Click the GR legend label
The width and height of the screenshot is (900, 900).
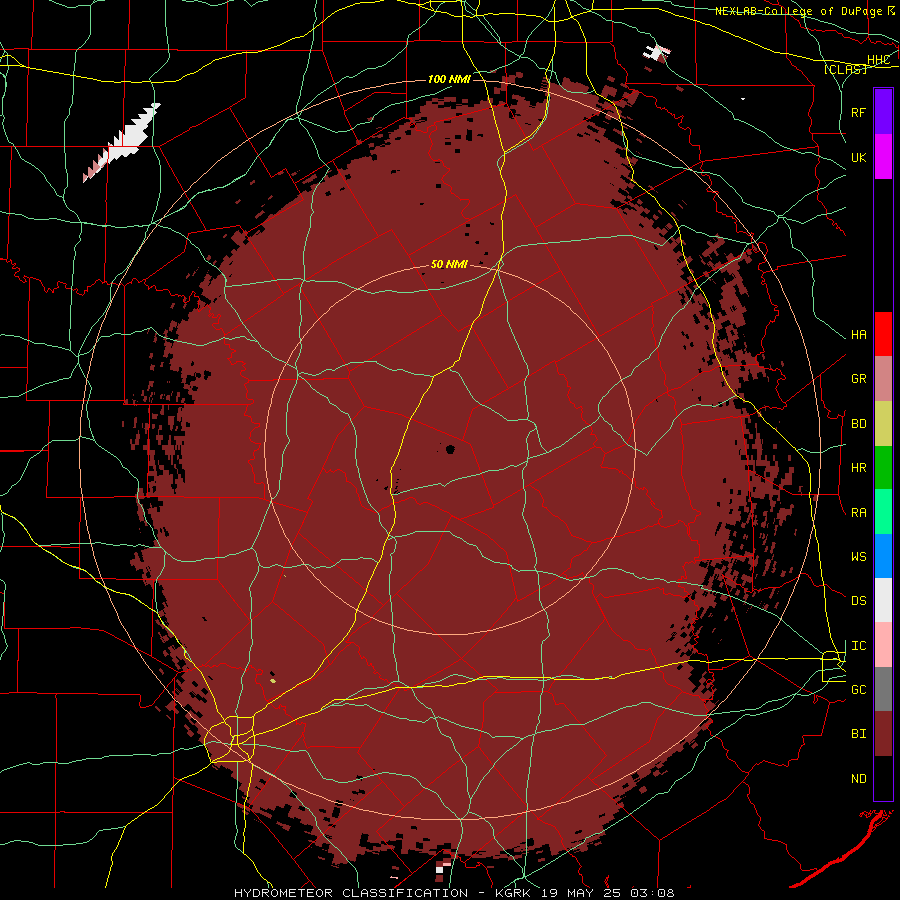[x=858, y=379]
